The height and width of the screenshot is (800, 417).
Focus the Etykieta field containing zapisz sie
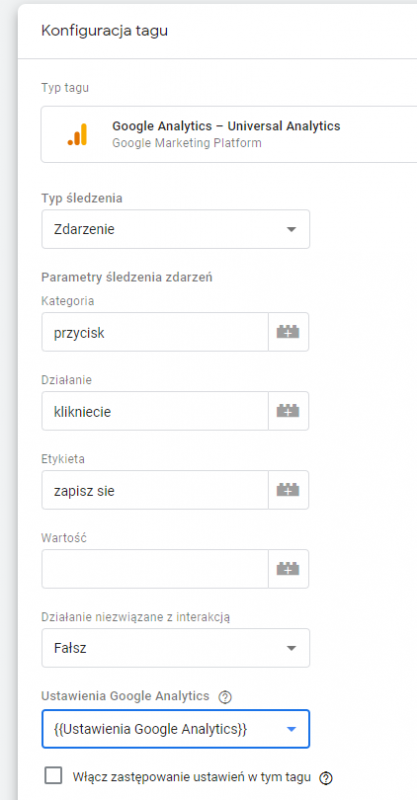[x=155, y=490]
